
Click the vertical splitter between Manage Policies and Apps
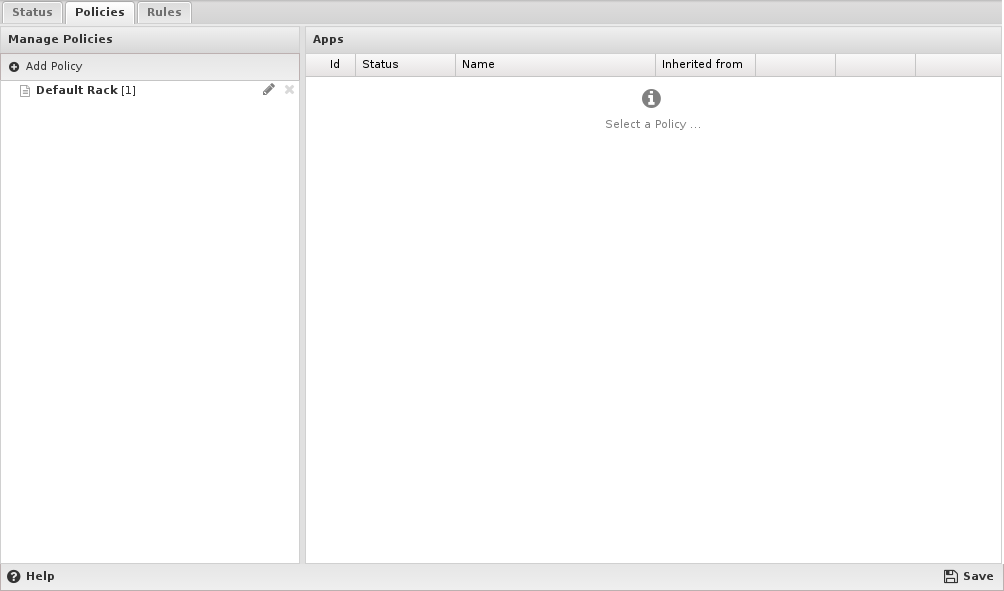pos(302,300)
